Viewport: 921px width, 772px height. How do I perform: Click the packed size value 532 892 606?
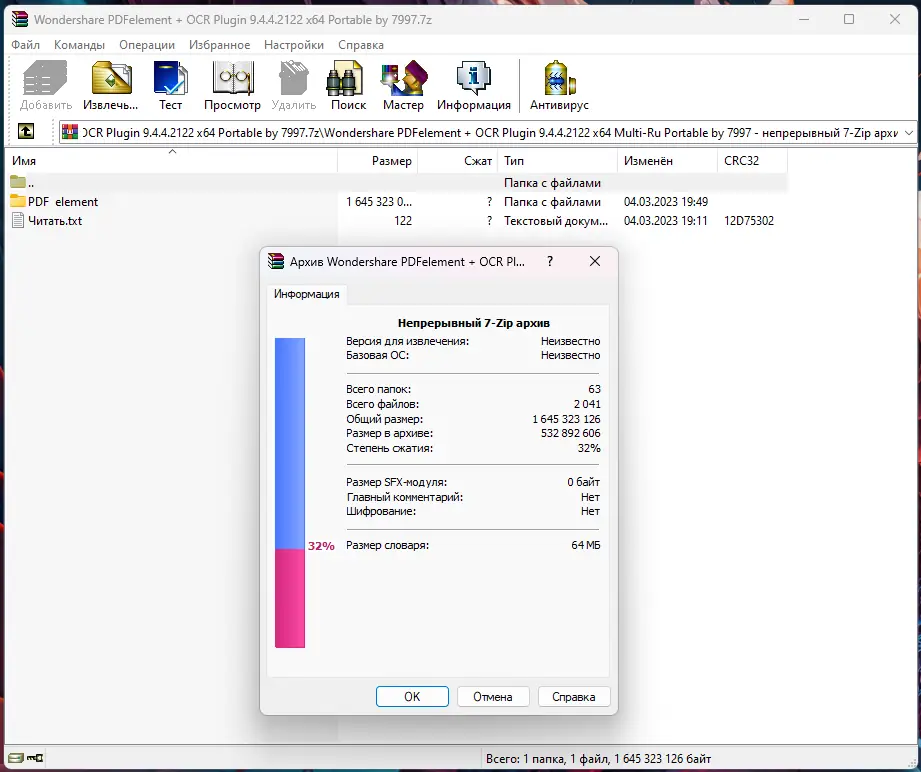pos(570,433)
